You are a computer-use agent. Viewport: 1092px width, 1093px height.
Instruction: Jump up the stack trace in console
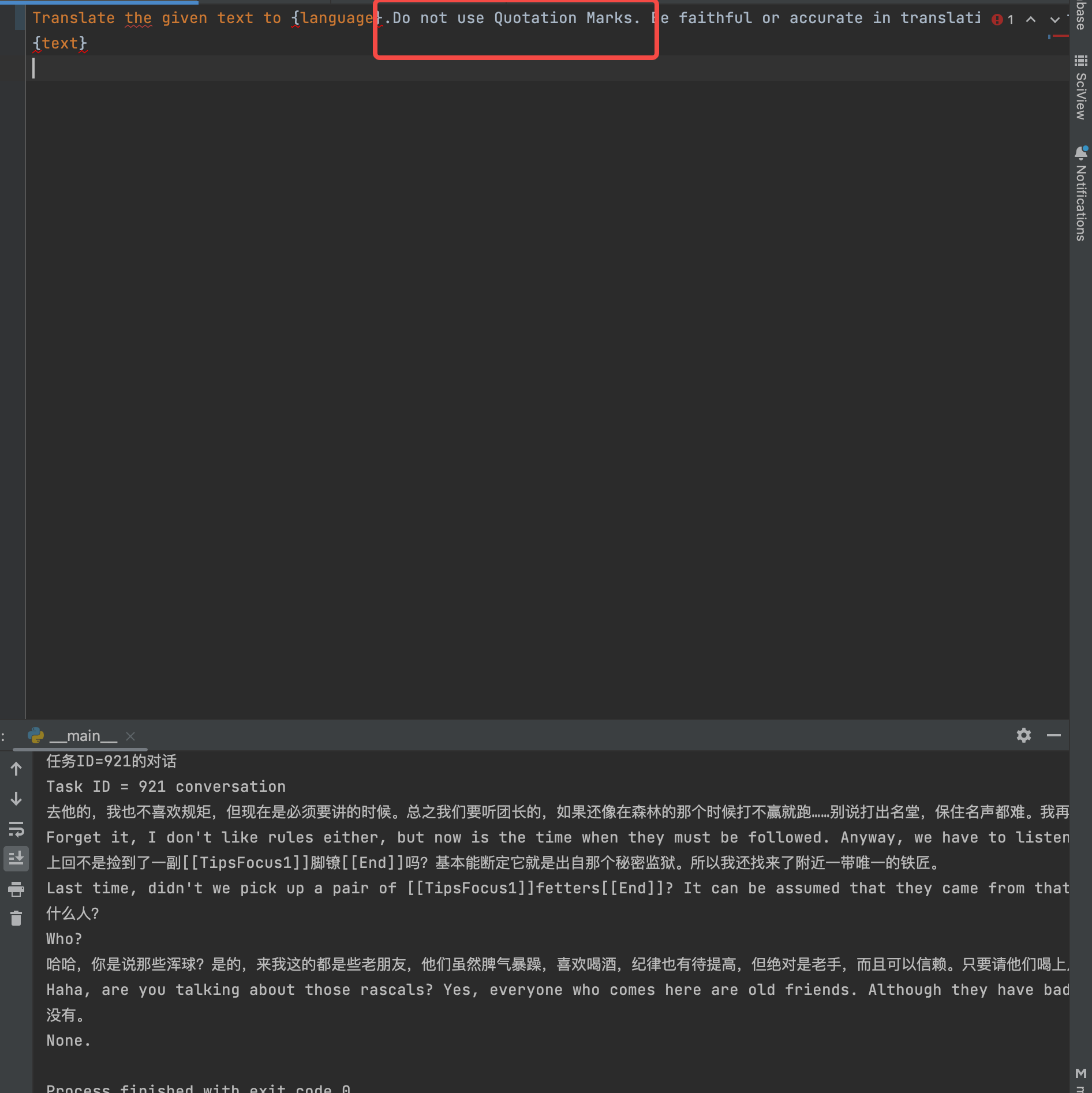[x=16, y=769]
